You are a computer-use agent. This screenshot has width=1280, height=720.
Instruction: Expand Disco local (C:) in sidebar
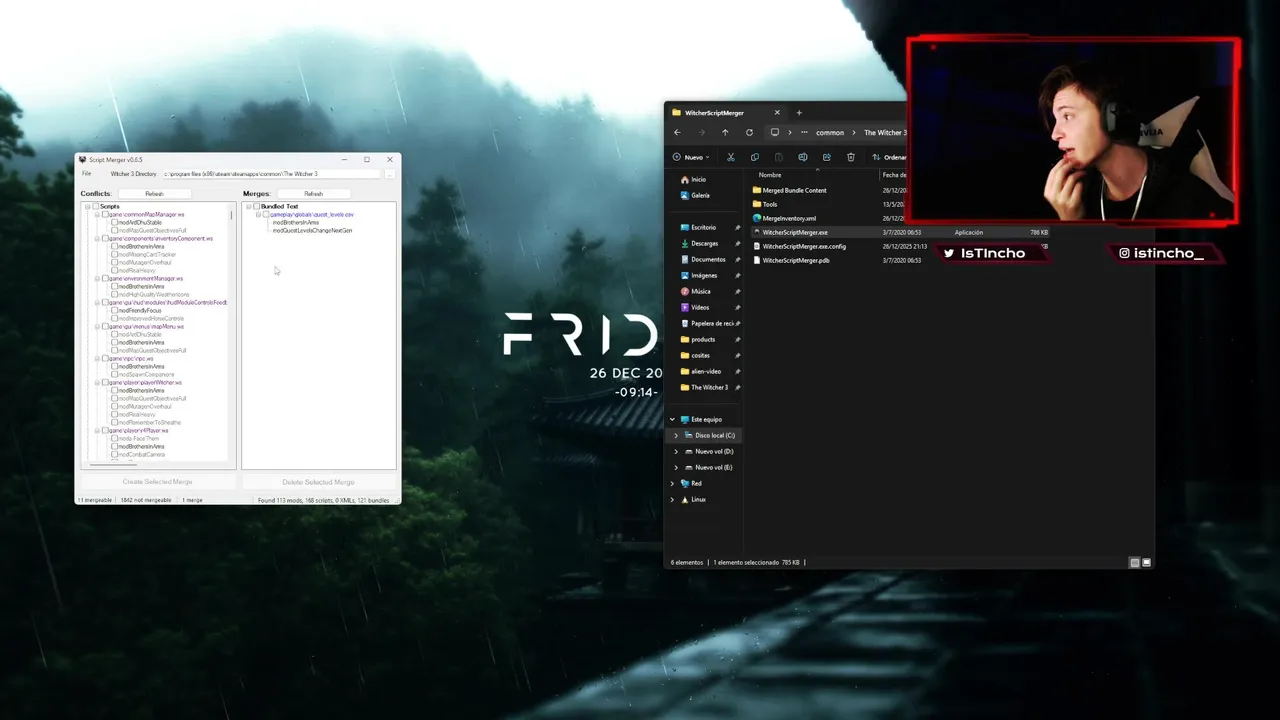(x=676, y=435)
